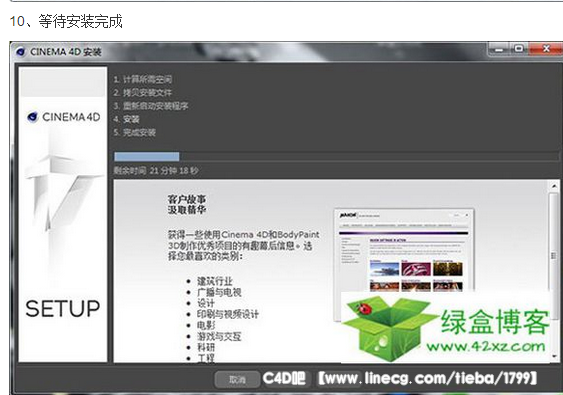This screenshot has height=395, width=563.
Task: Click the list item '广播与电视'
Action: [219, 292]
